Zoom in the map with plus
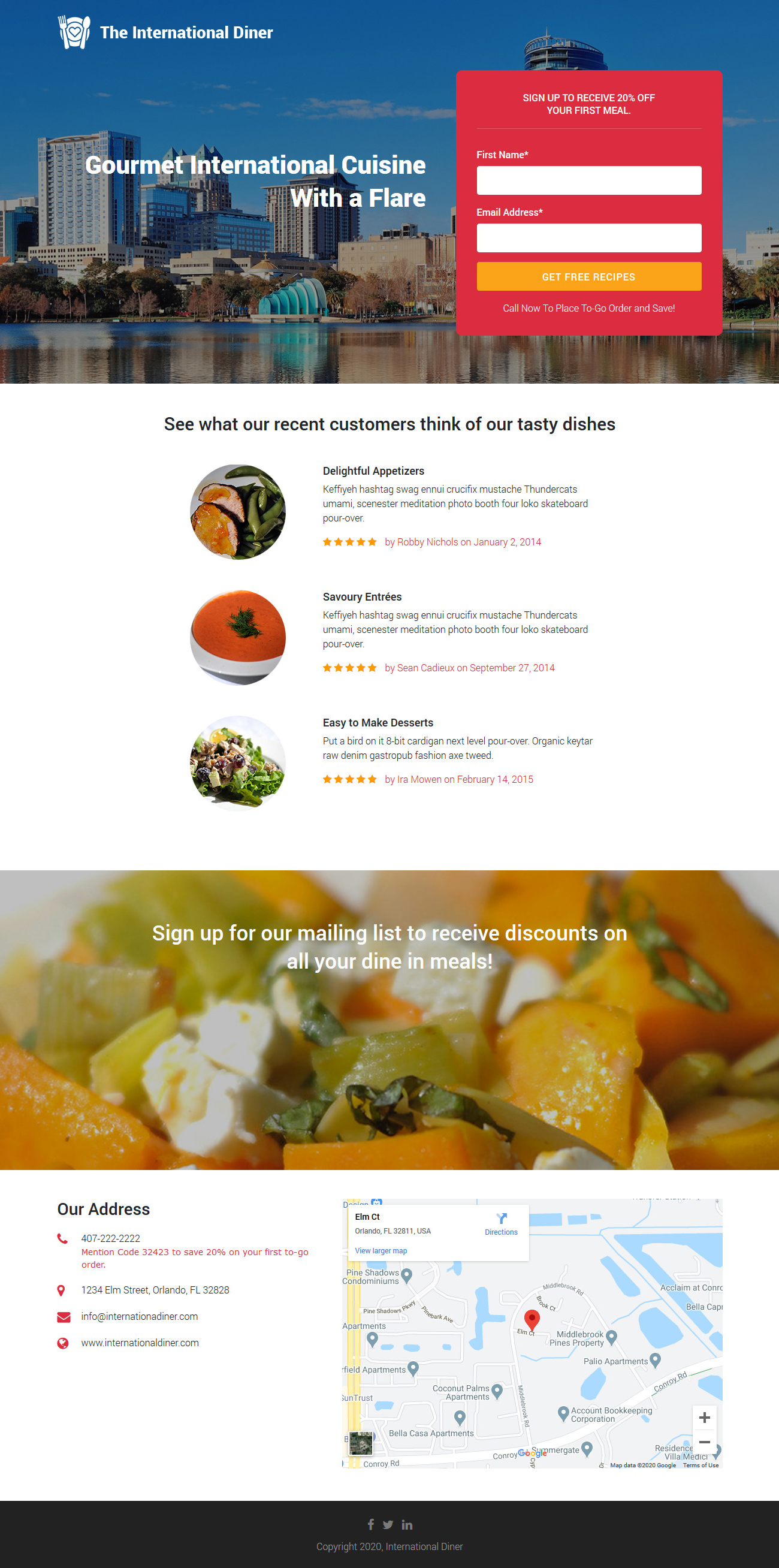 704,1417
